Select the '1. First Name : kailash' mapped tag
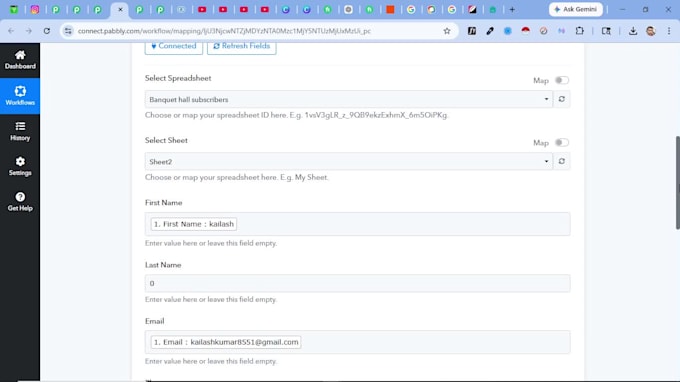 [194, 224]
